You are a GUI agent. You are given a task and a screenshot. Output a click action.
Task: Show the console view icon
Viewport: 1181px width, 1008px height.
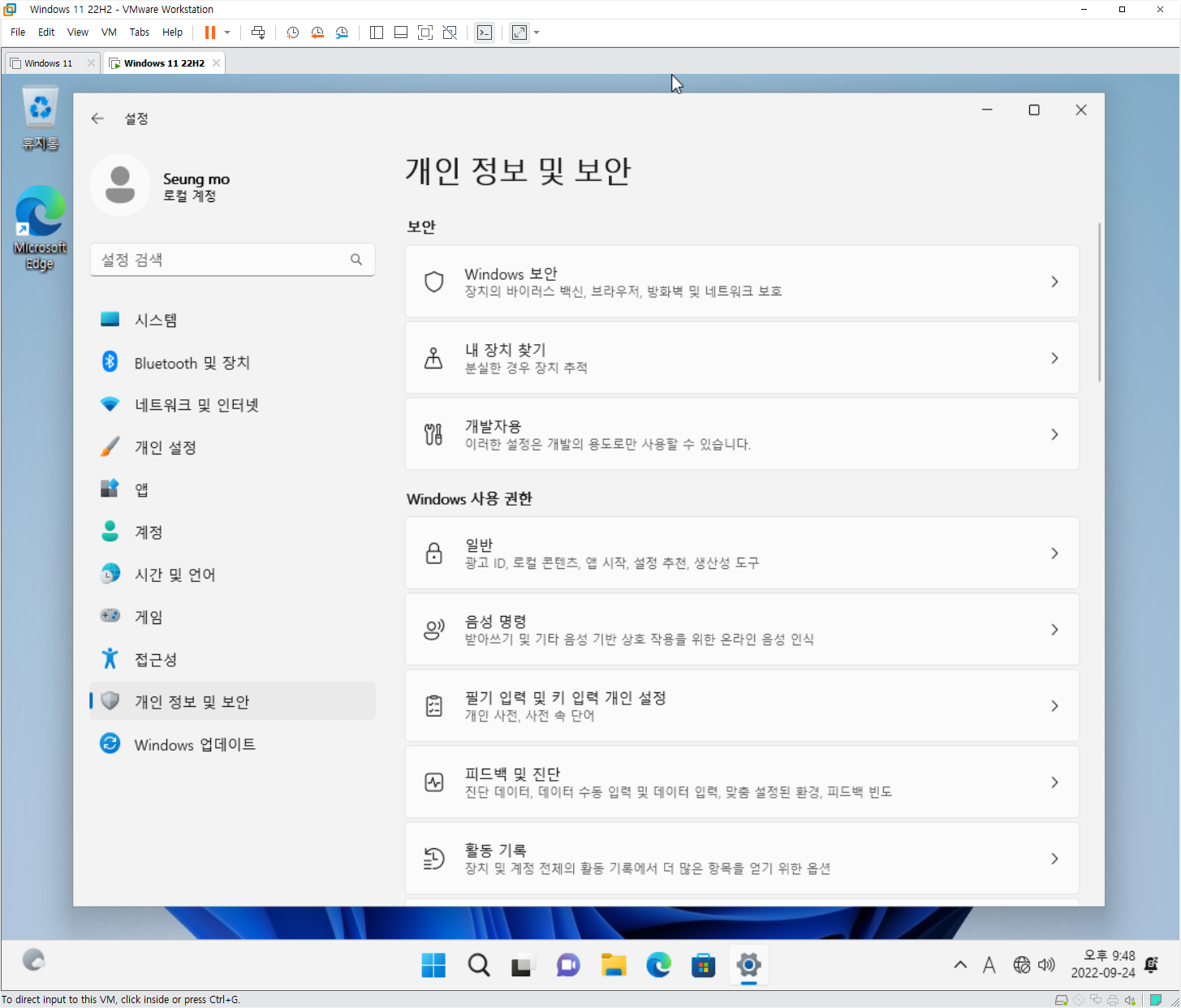[485, 32]
